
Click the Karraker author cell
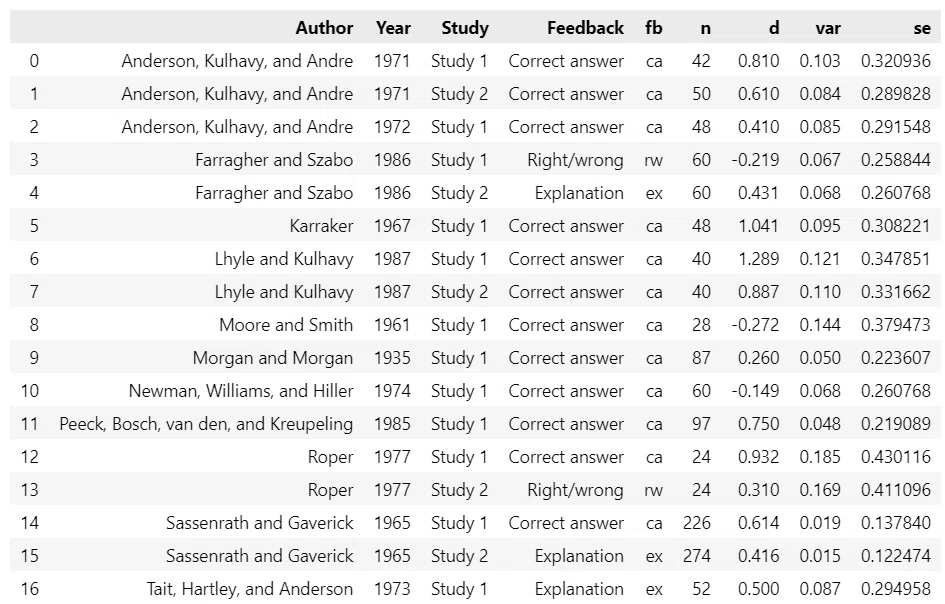pyautogui.click(x=321, y=226)
